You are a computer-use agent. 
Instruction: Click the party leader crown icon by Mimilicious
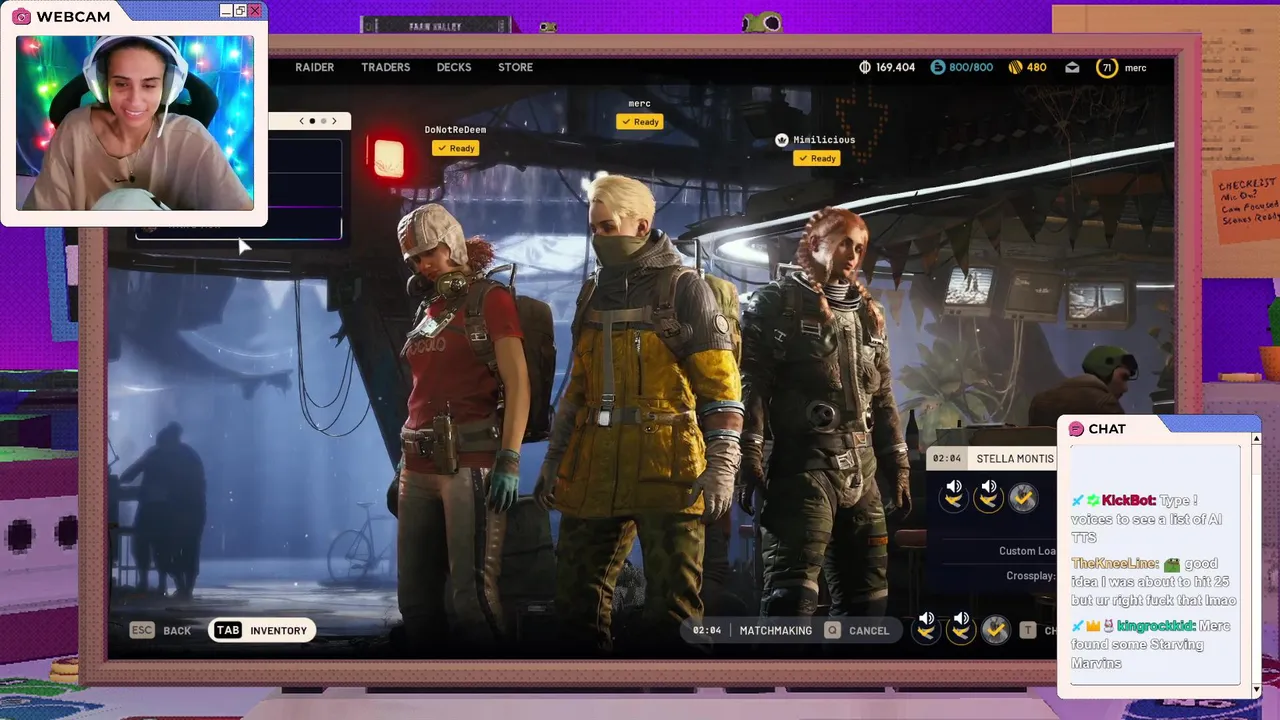point(782,140)
